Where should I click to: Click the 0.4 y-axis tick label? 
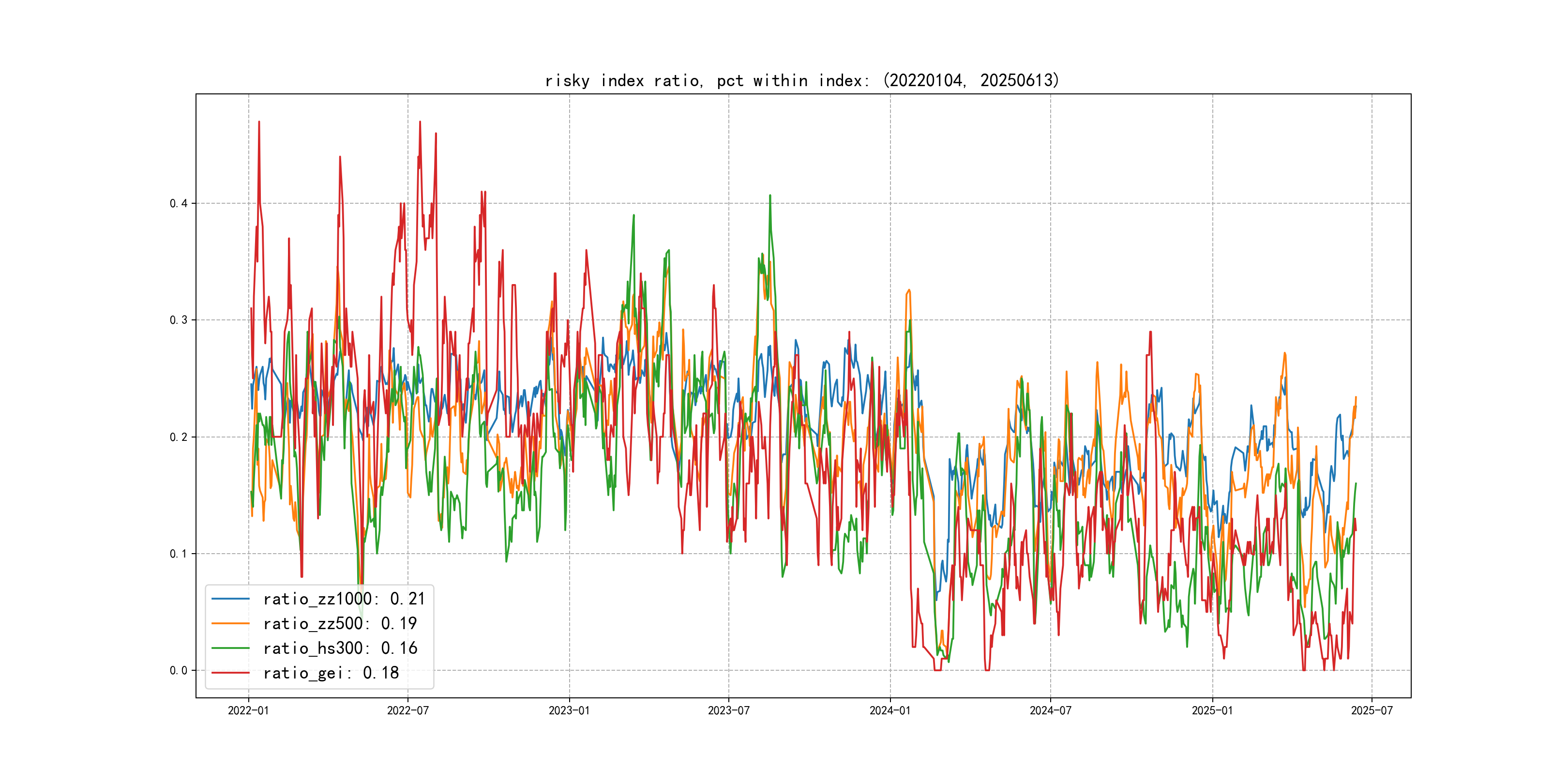[x=179, y=203]
